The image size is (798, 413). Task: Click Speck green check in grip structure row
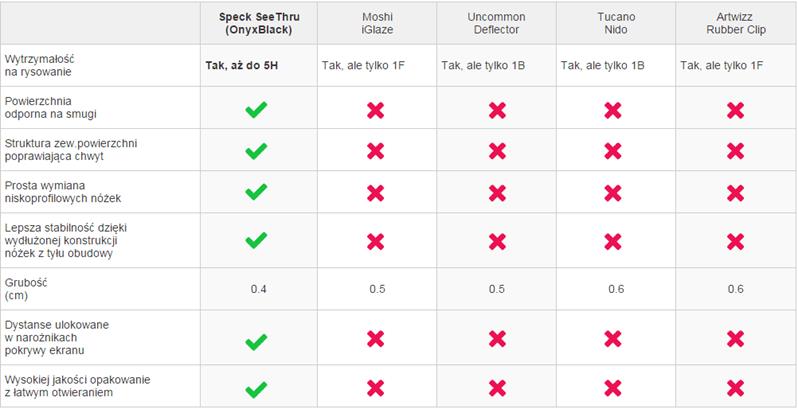click(x=256, y=151)
